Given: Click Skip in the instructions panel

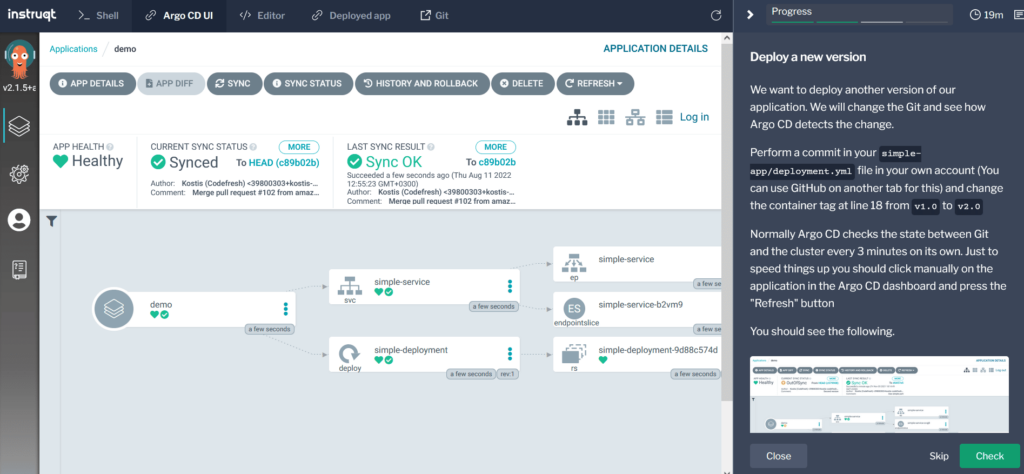Looking at the screenshot, I should [x=938, y=456].
